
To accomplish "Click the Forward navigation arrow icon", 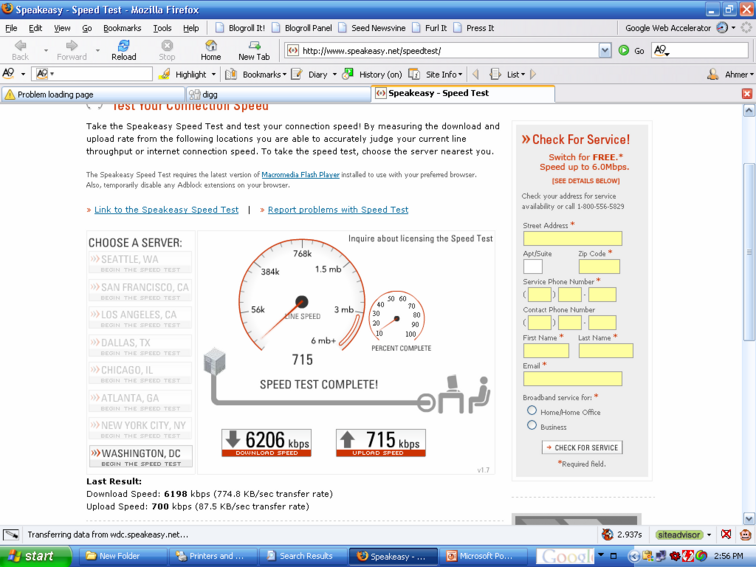I will tap(71, 45).
